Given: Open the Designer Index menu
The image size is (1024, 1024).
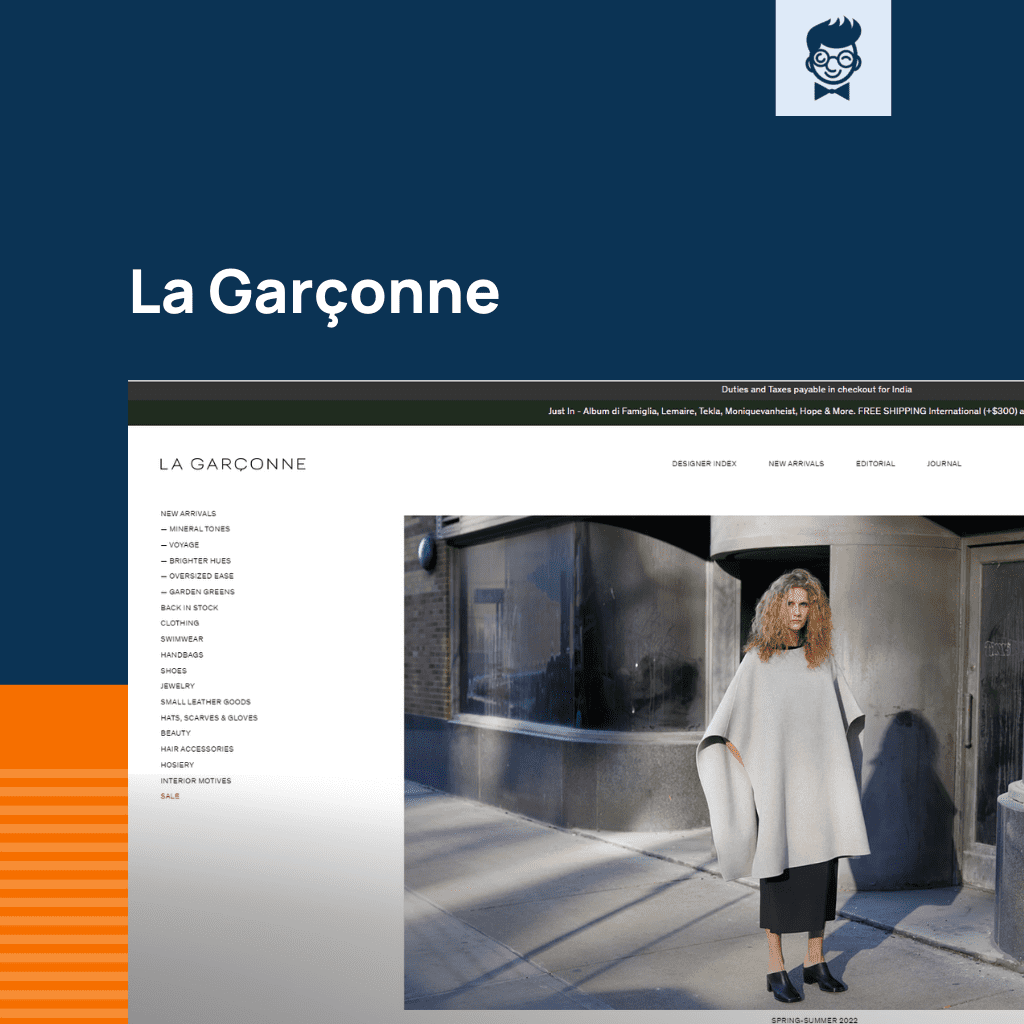Looking at the screenshot, I should (x=704, y=464).
